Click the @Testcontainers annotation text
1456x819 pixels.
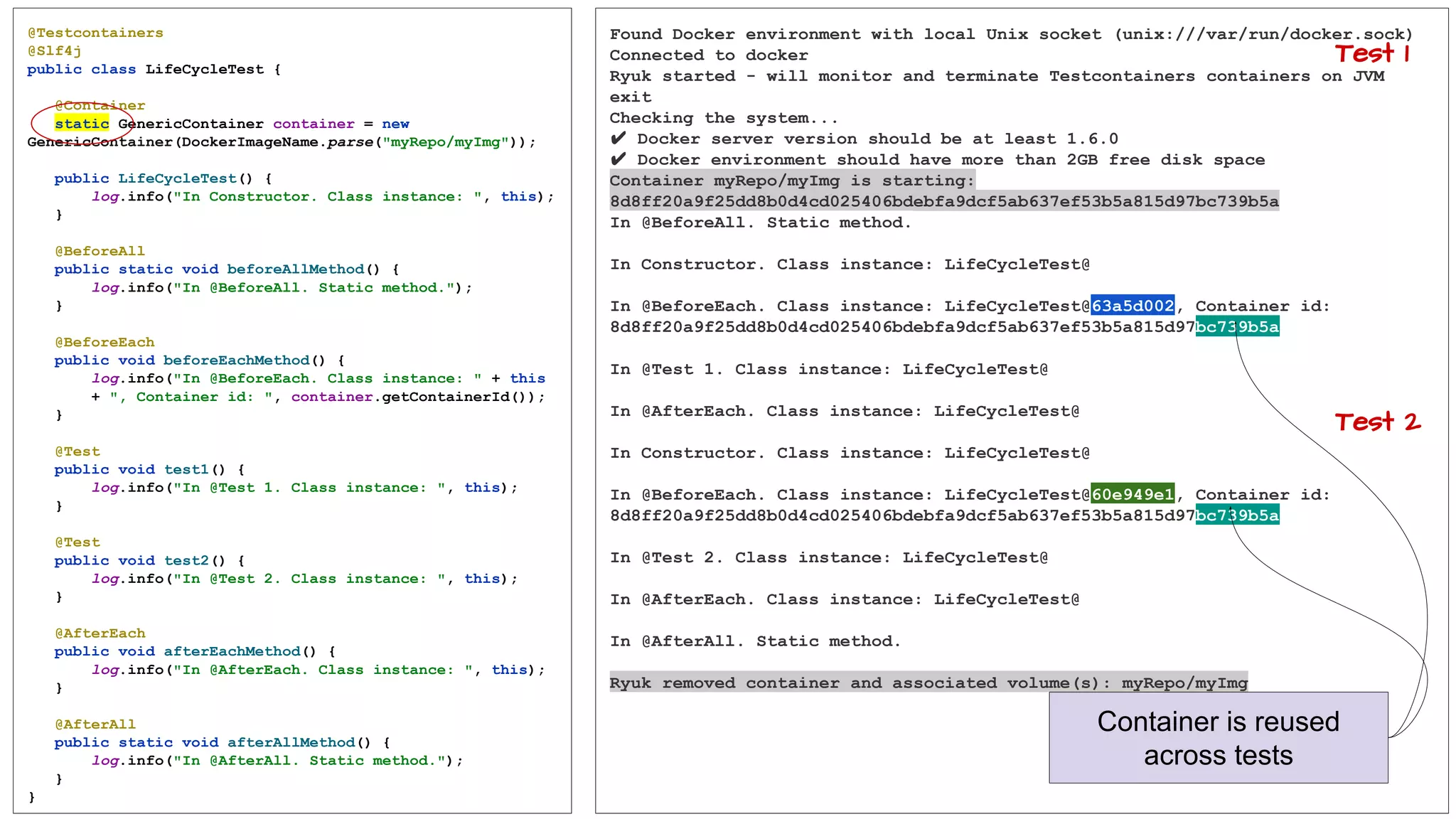point(95,33)
